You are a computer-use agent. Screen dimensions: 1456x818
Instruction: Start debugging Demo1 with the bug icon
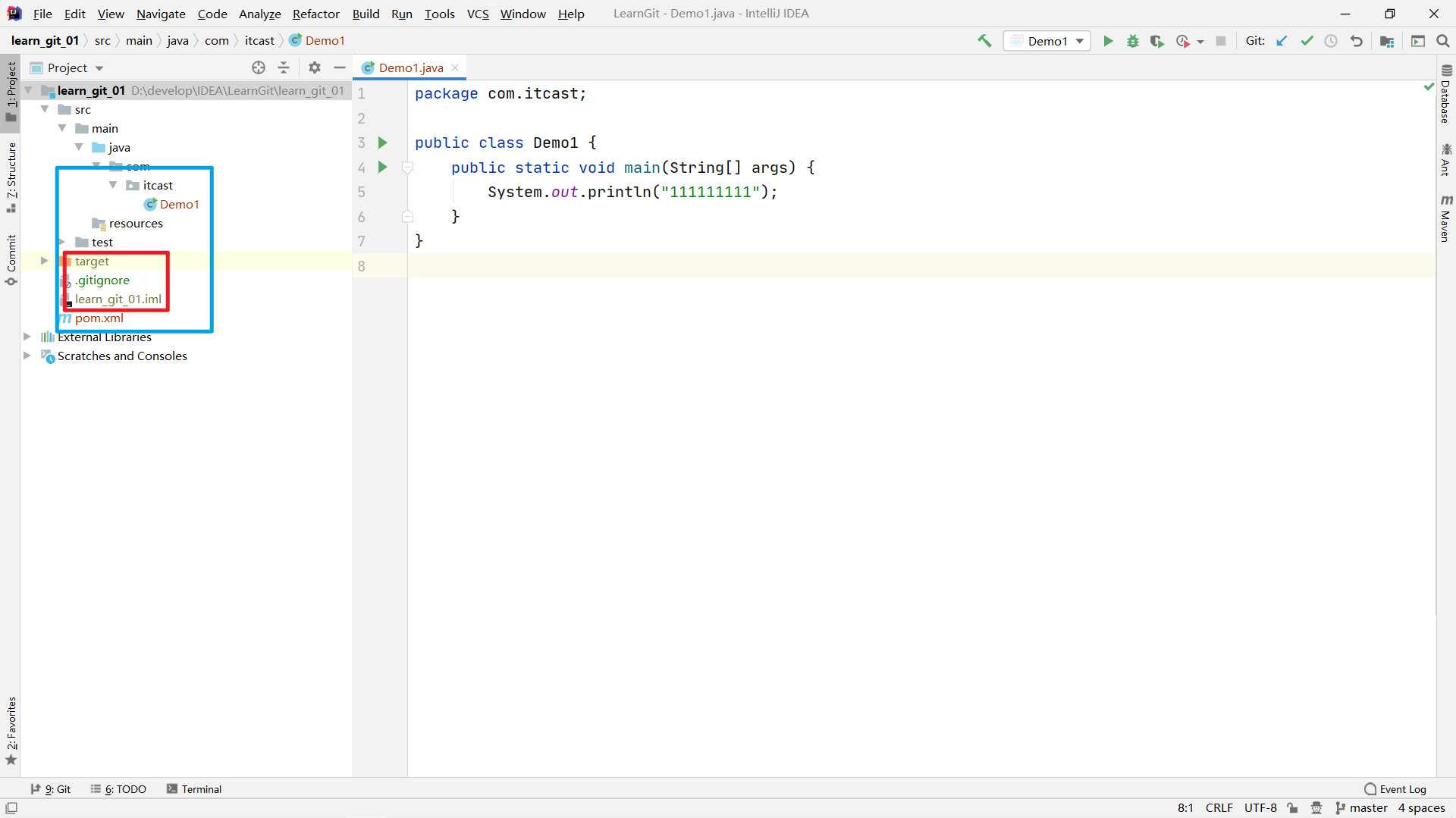point(1133,41)
